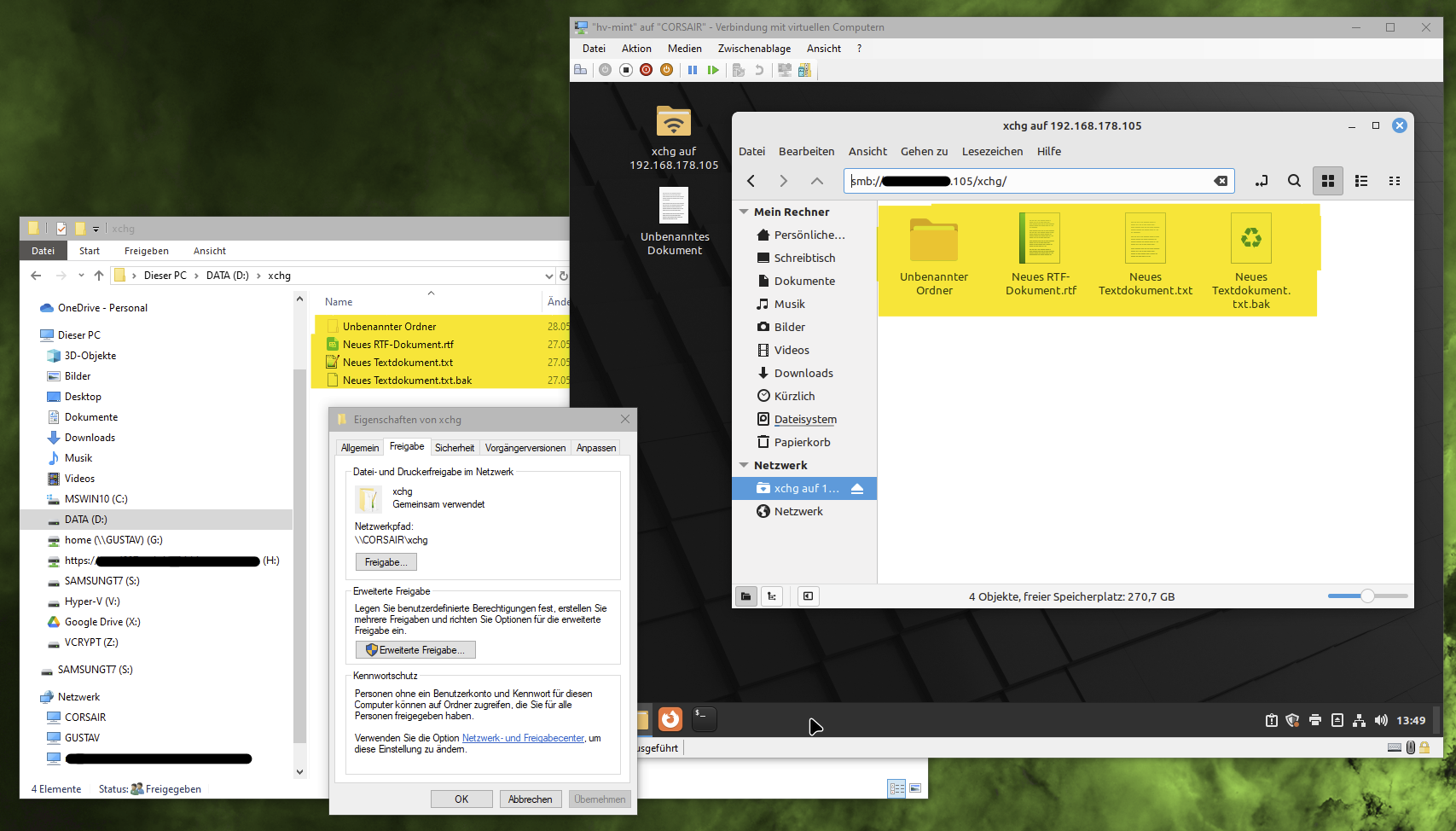Open the Medien menu in Hyper-V window

[x=684, y=49]
